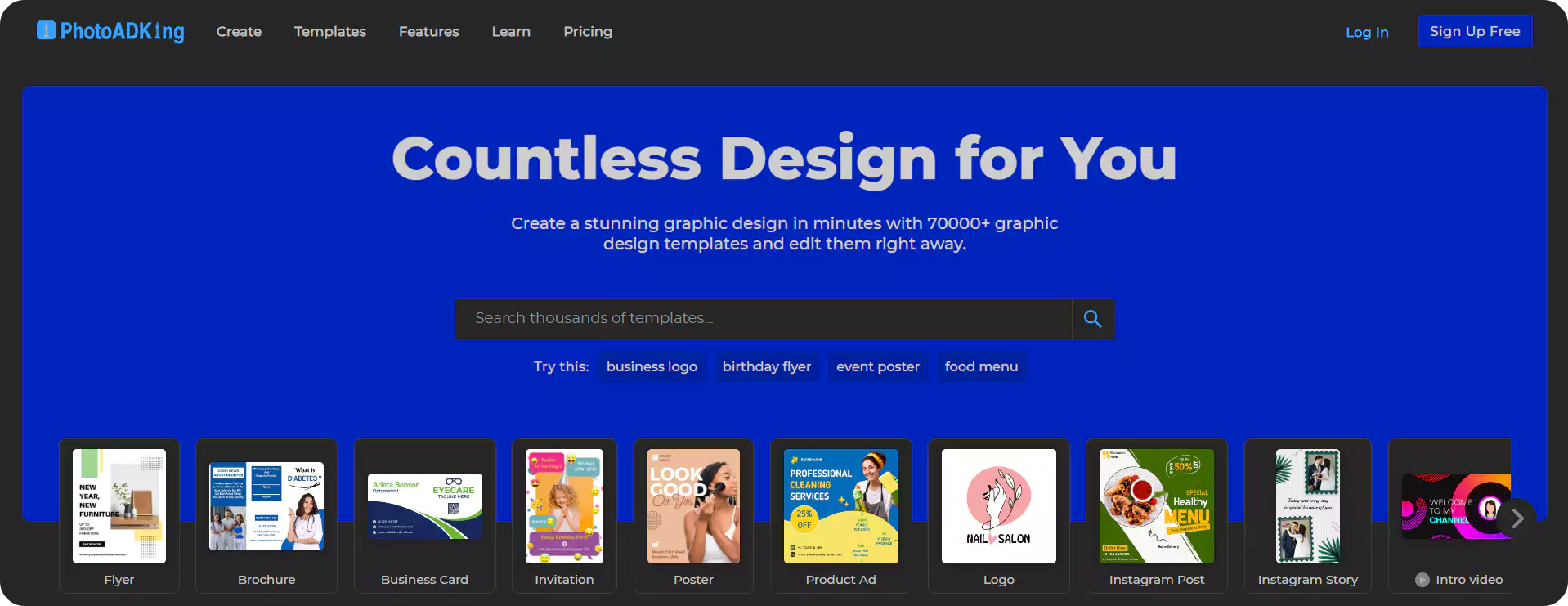This screenshot has height=606, width=1568.
Task: Click the Intro video play icon
Action: (1422, 580)
